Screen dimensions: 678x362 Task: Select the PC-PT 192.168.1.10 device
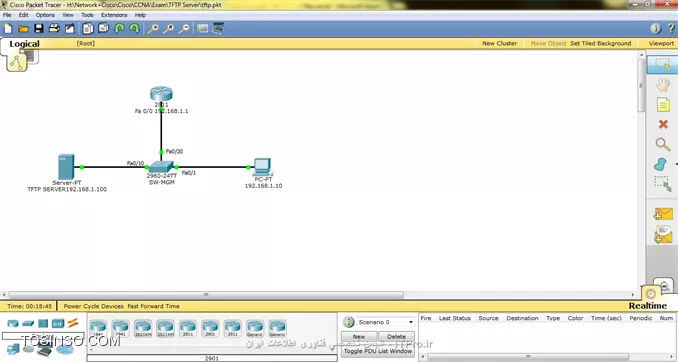[x=262, y=167]
